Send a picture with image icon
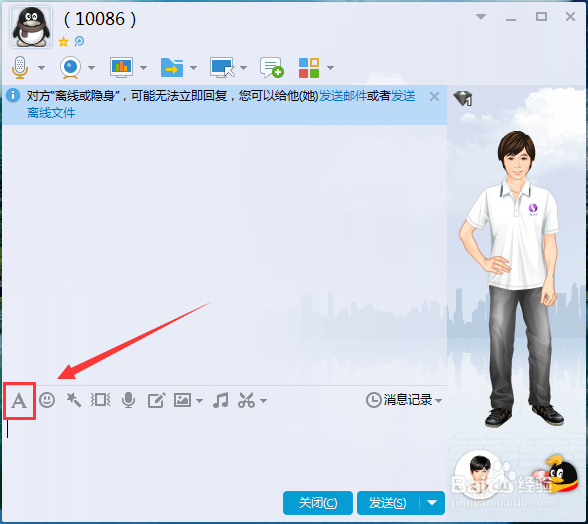The width and height of the screenshot is (588, 524). point(182,400)
